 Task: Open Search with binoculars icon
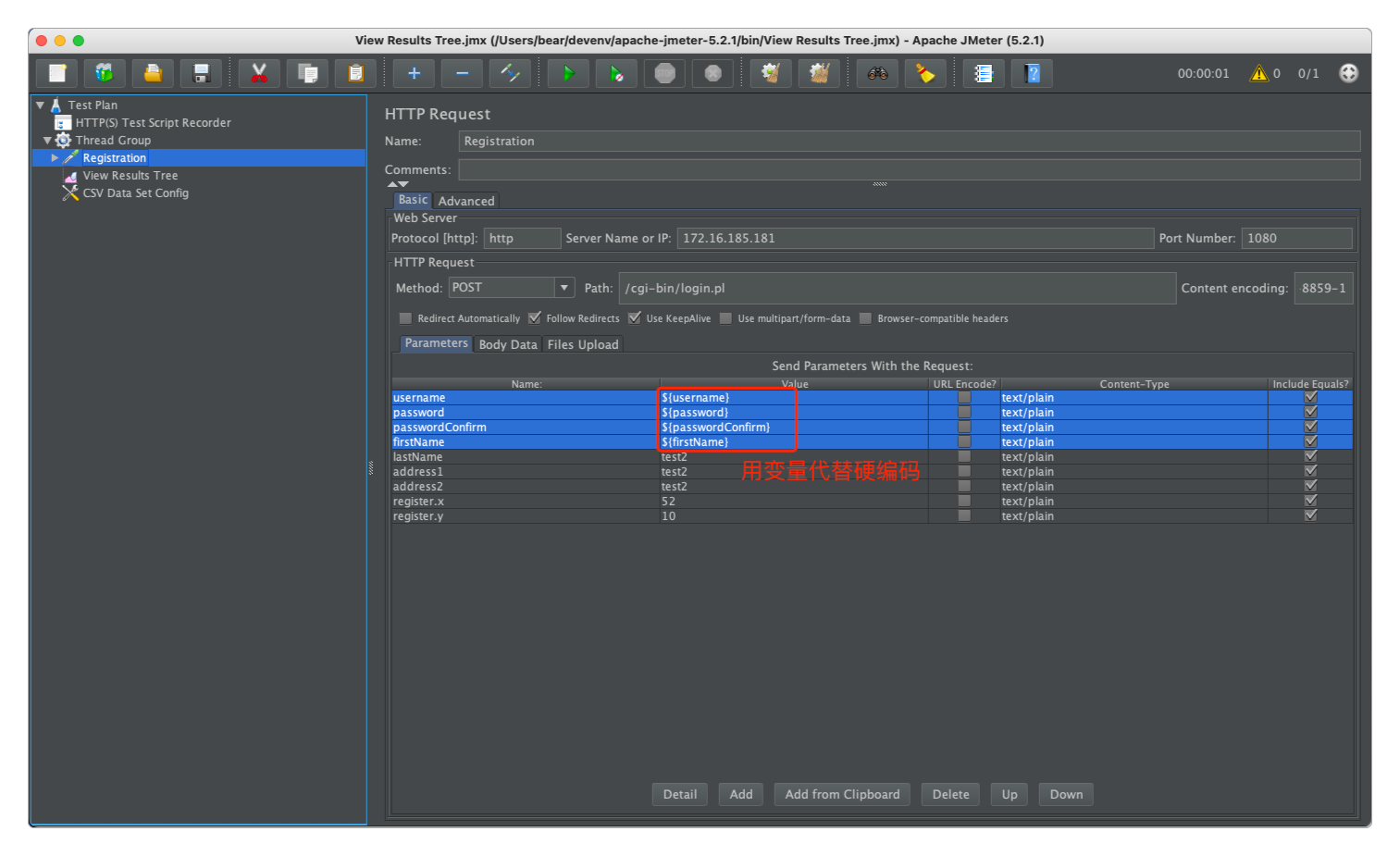[x=877, y=73]
